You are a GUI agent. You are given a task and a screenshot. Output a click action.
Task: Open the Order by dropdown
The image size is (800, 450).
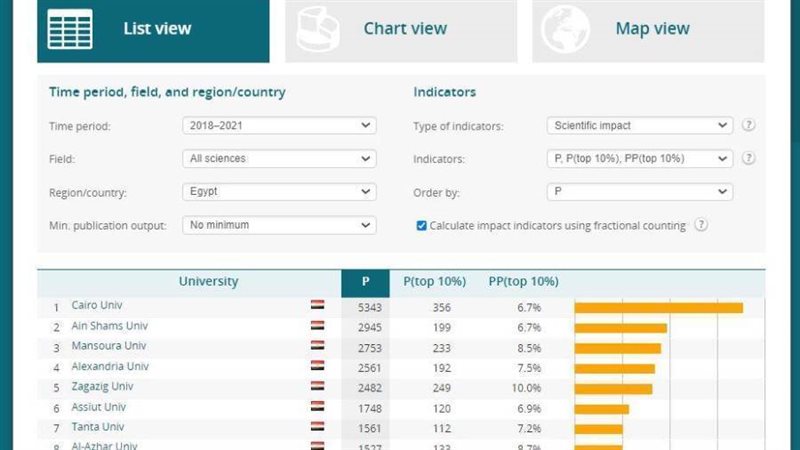point(640,192)
